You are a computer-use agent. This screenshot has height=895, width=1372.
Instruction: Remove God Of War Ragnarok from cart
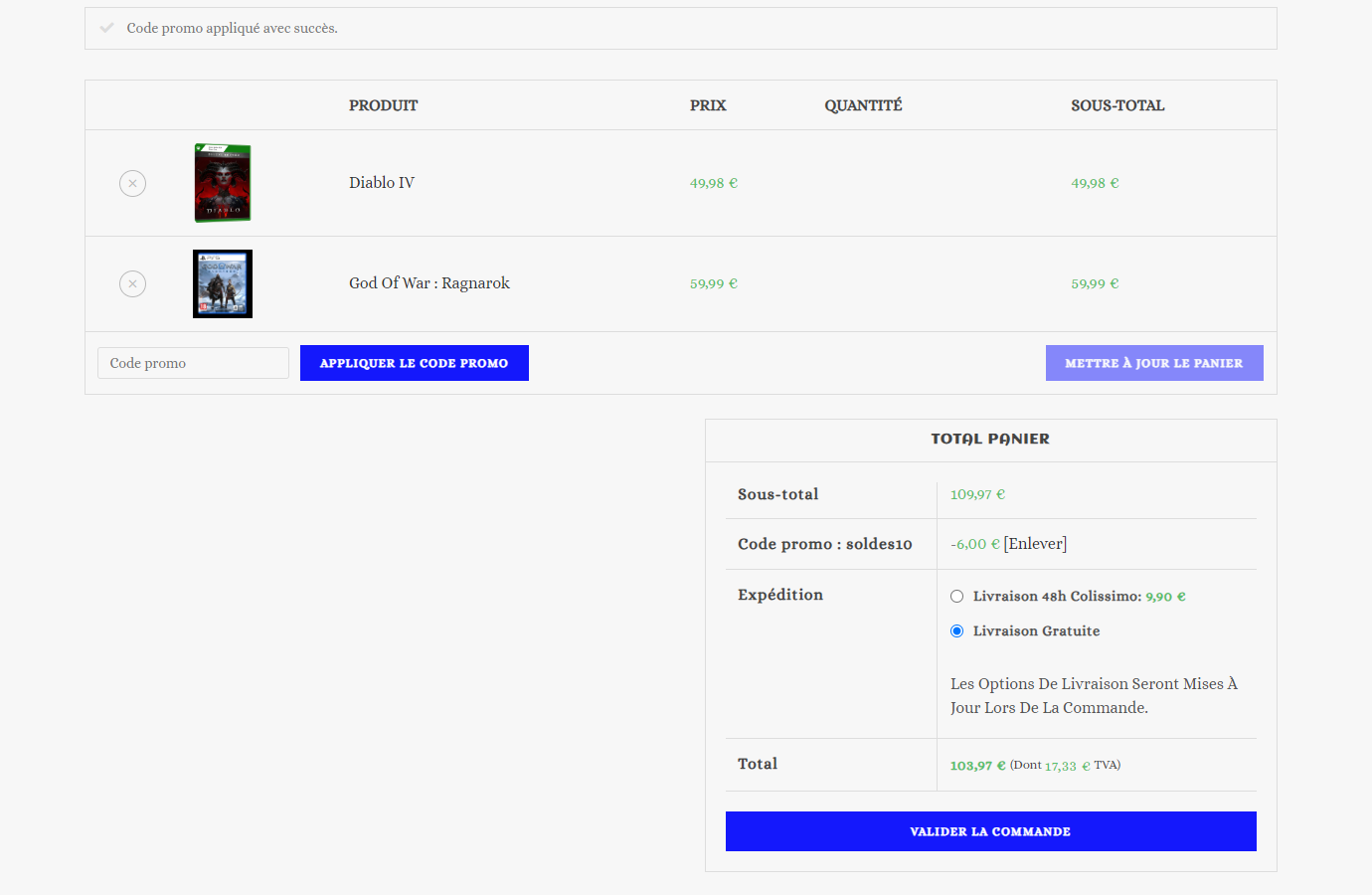[x=132, y=283]
